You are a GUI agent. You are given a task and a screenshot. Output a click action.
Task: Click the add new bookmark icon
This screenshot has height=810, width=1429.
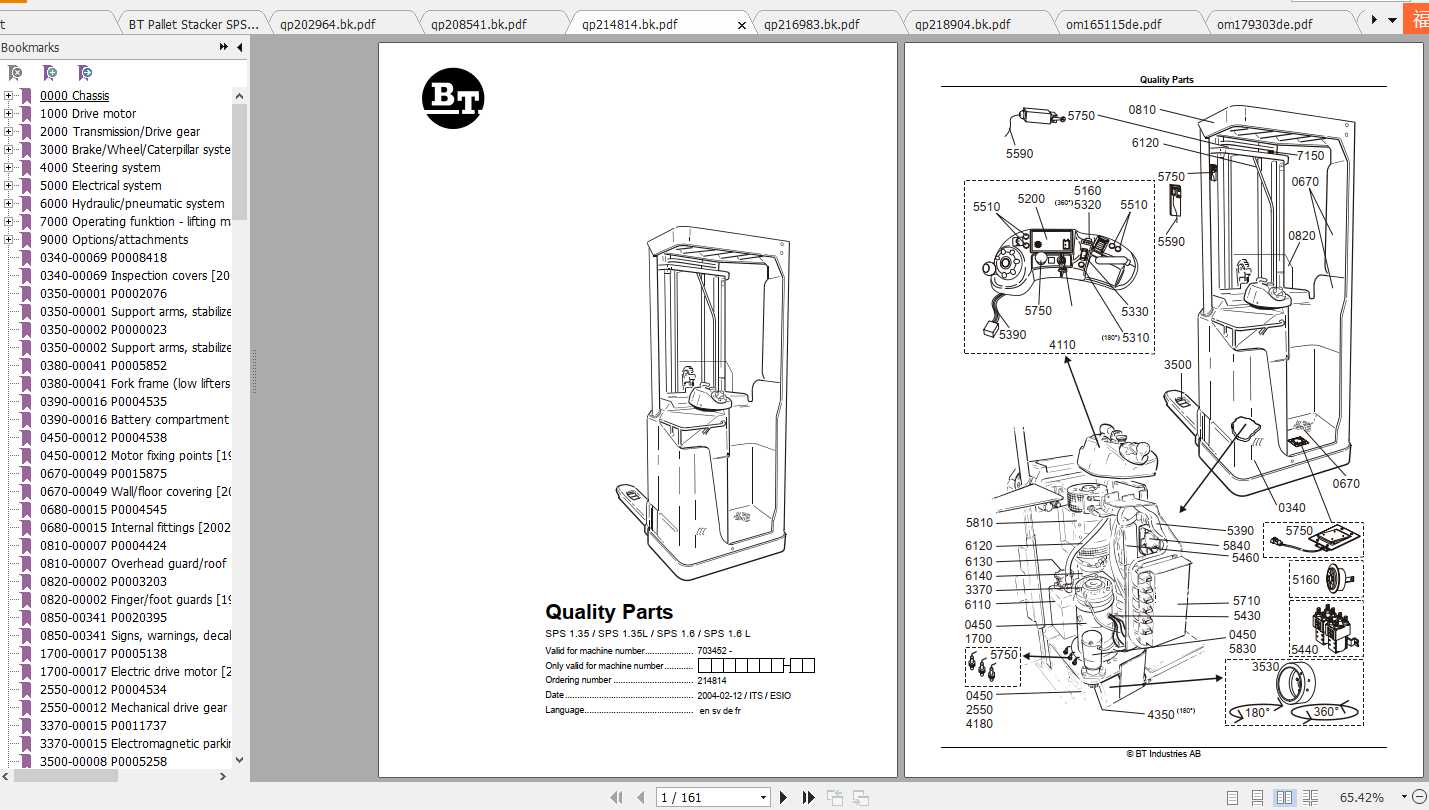50,73
